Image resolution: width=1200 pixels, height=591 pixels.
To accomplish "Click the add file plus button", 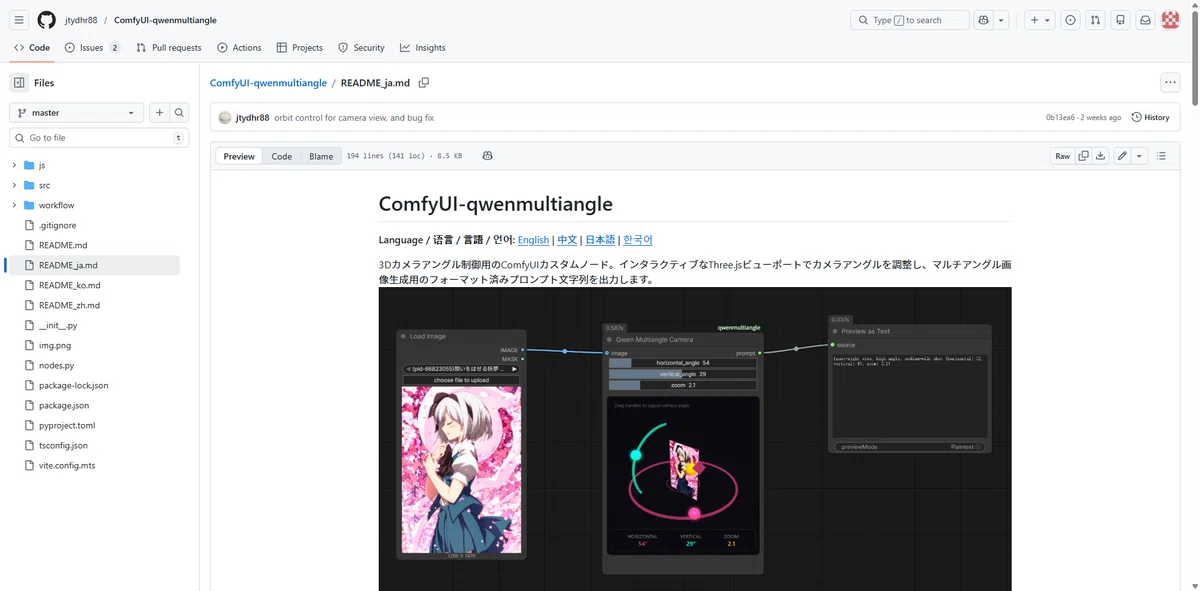I will click(x=159, y=113).
